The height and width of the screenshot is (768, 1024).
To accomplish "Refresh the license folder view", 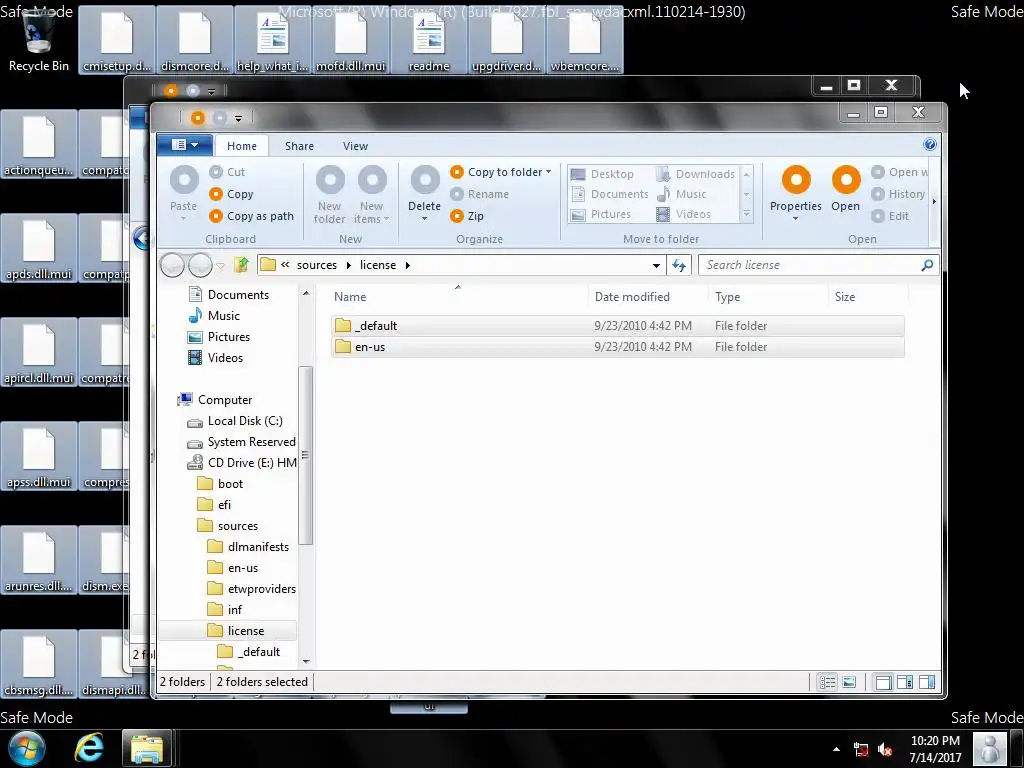I will [x=679, y=265].
